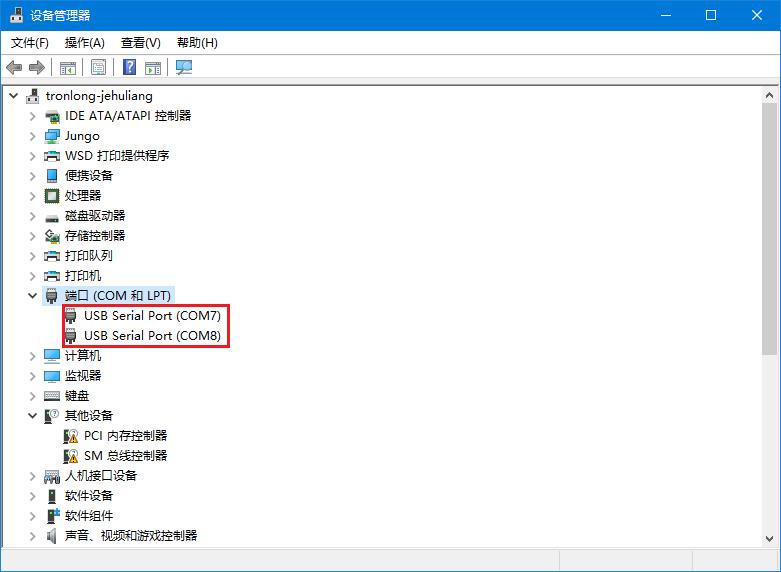
Task: Minimize the 设备管理器 window
Action: pyautogui.click(x=666, y=15)
